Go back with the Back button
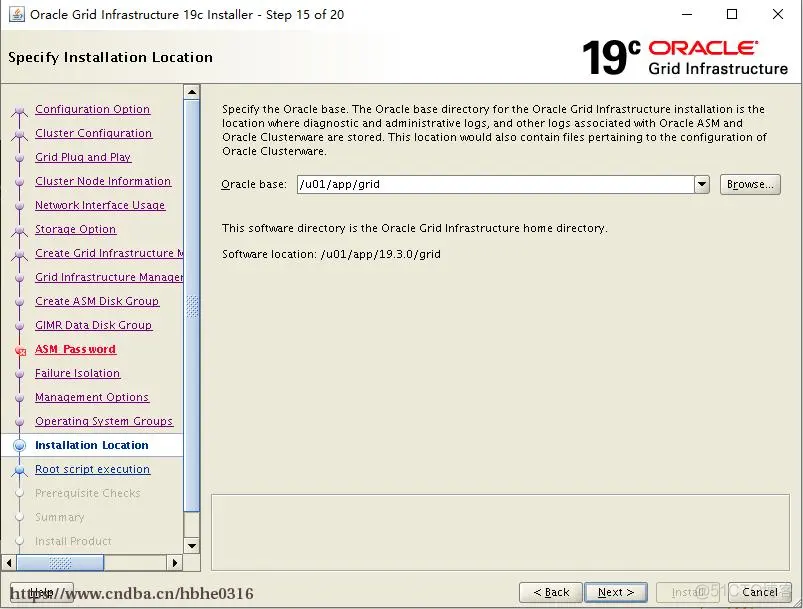Image resolution: width=803 pixels, height=609 pixels. point(551,593)
